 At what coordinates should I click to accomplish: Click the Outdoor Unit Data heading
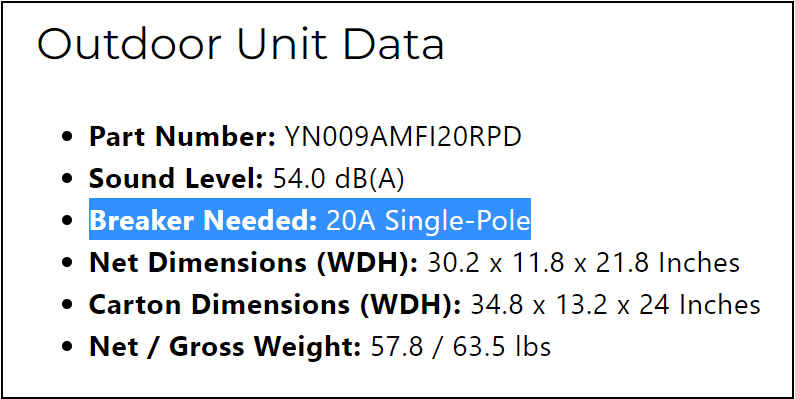click(x=241, y=44)
